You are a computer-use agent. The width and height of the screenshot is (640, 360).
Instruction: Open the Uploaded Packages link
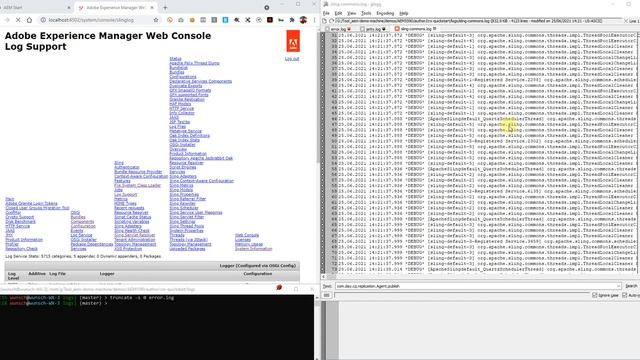click(x=187, y=249)
